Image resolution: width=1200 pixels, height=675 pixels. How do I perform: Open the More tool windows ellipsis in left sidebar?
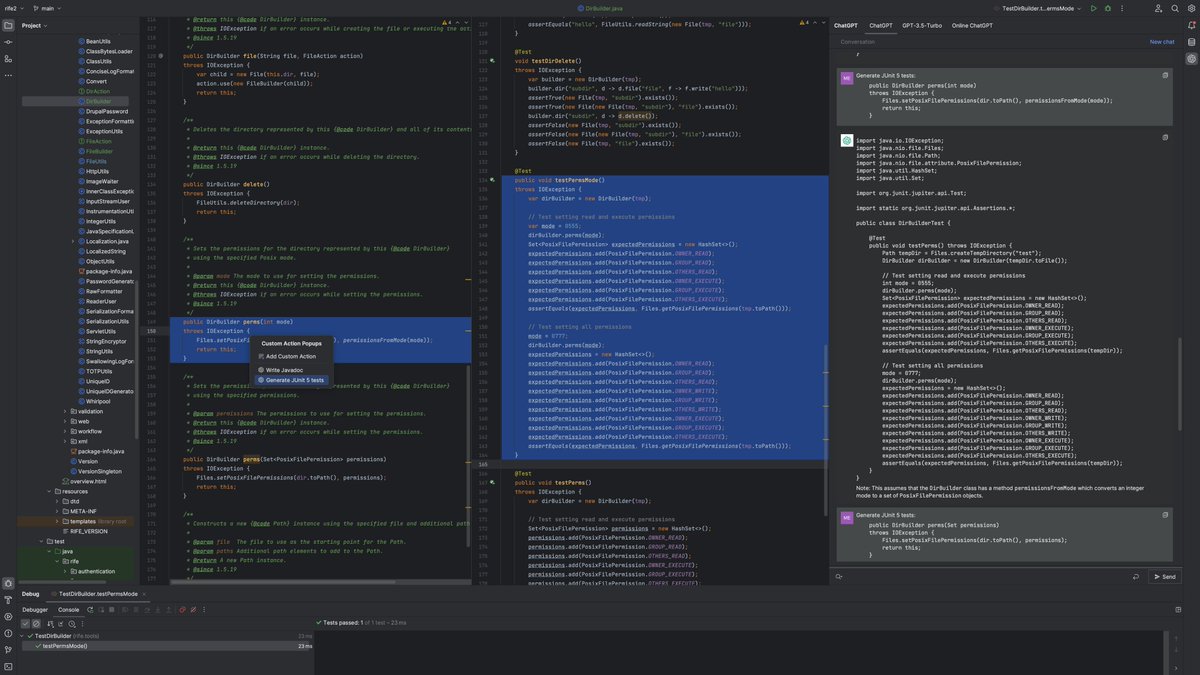8,74
